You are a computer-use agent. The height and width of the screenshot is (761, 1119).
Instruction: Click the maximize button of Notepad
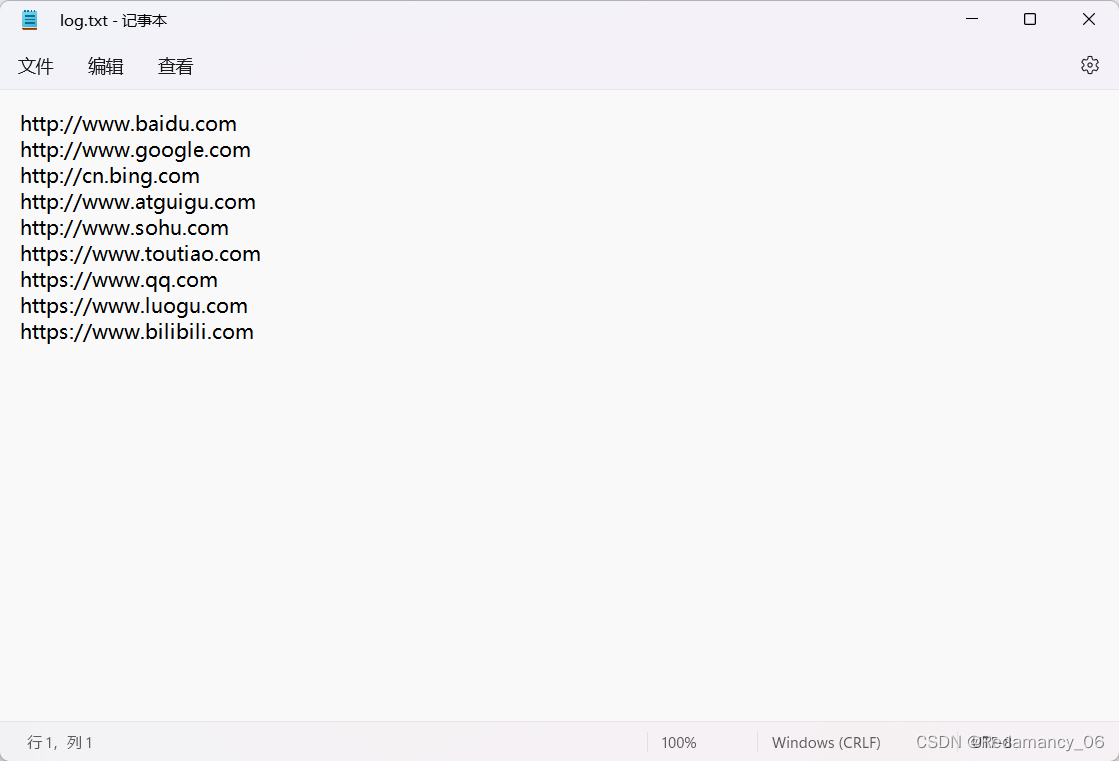point(1029,19)
